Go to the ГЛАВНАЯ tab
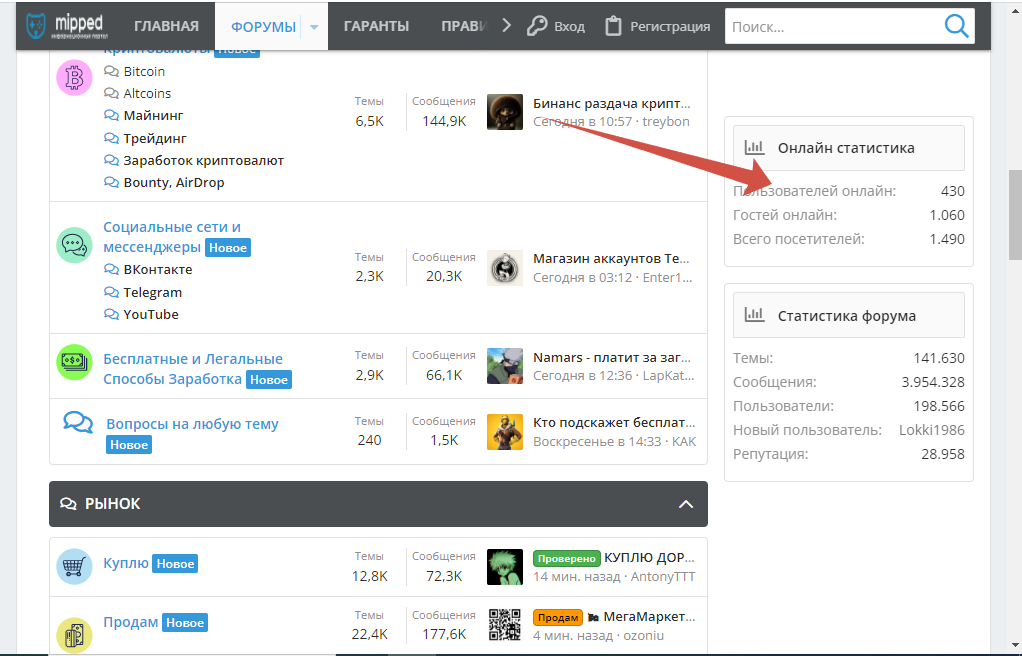Image resolution: width=1022 pixels, height=656 pixels. click(166, 27)
